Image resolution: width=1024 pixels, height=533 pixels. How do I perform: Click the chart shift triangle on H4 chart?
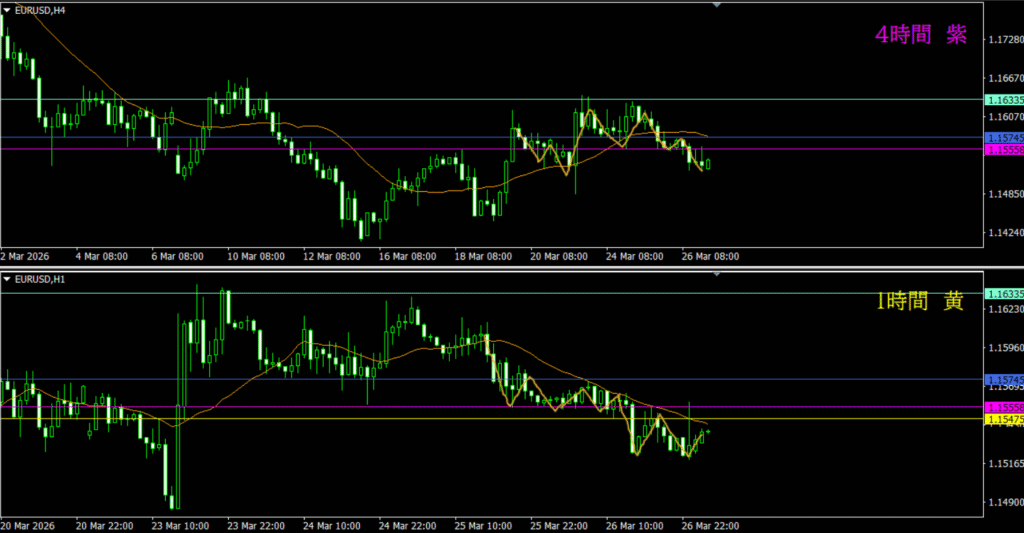point(716,6)
